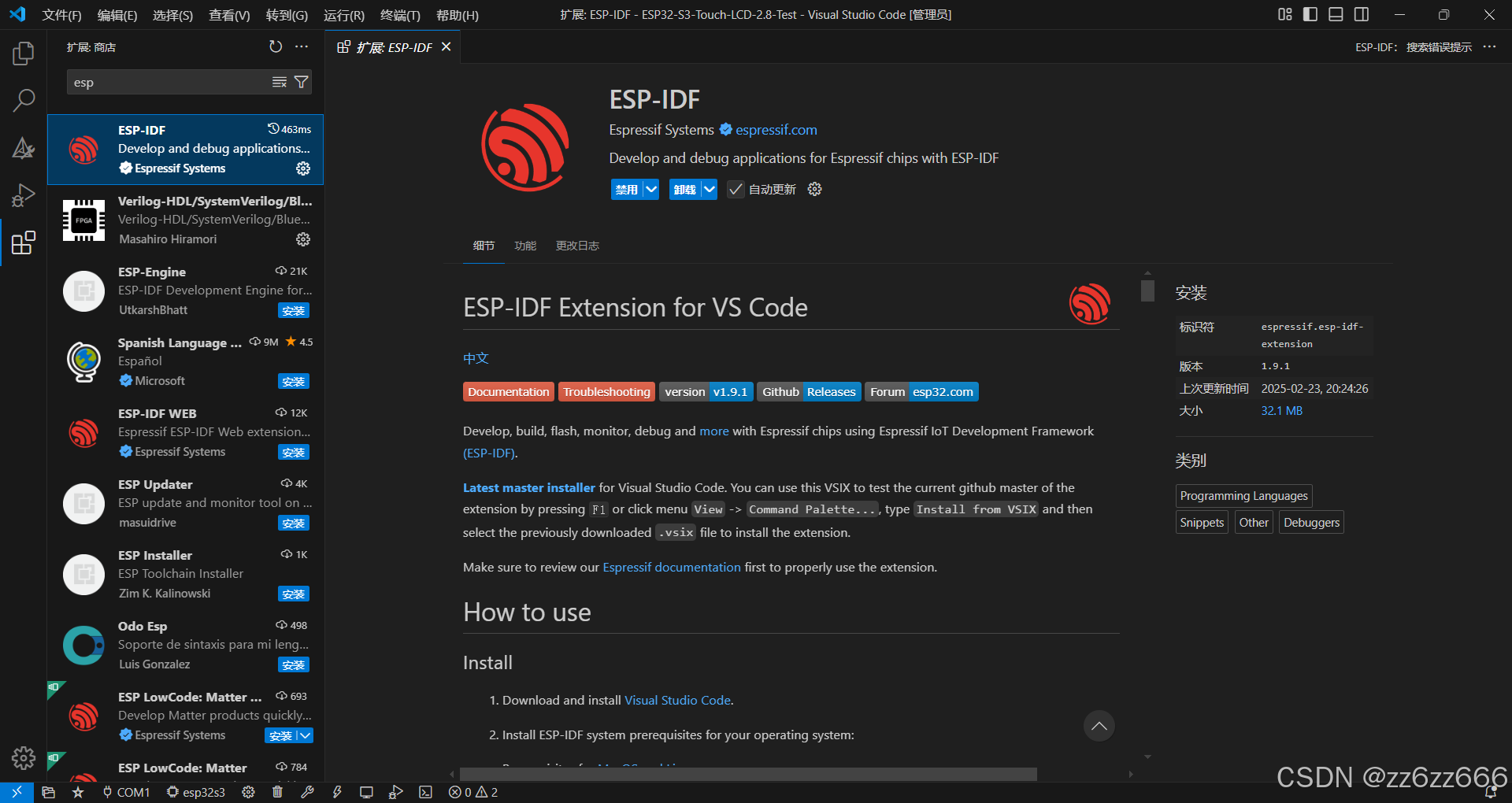Open editor more actions ellipsis
The width and height of the screenshot is (1512, 803).
tap(1489, 47)
